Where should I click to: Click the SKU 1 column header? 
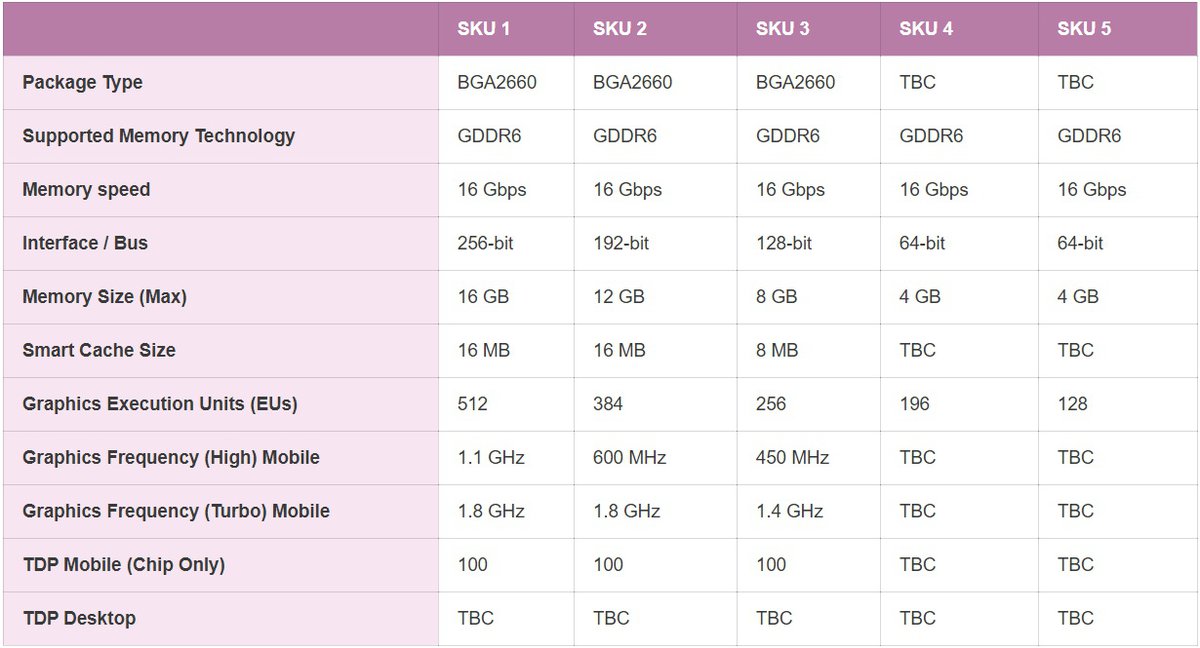484,29
